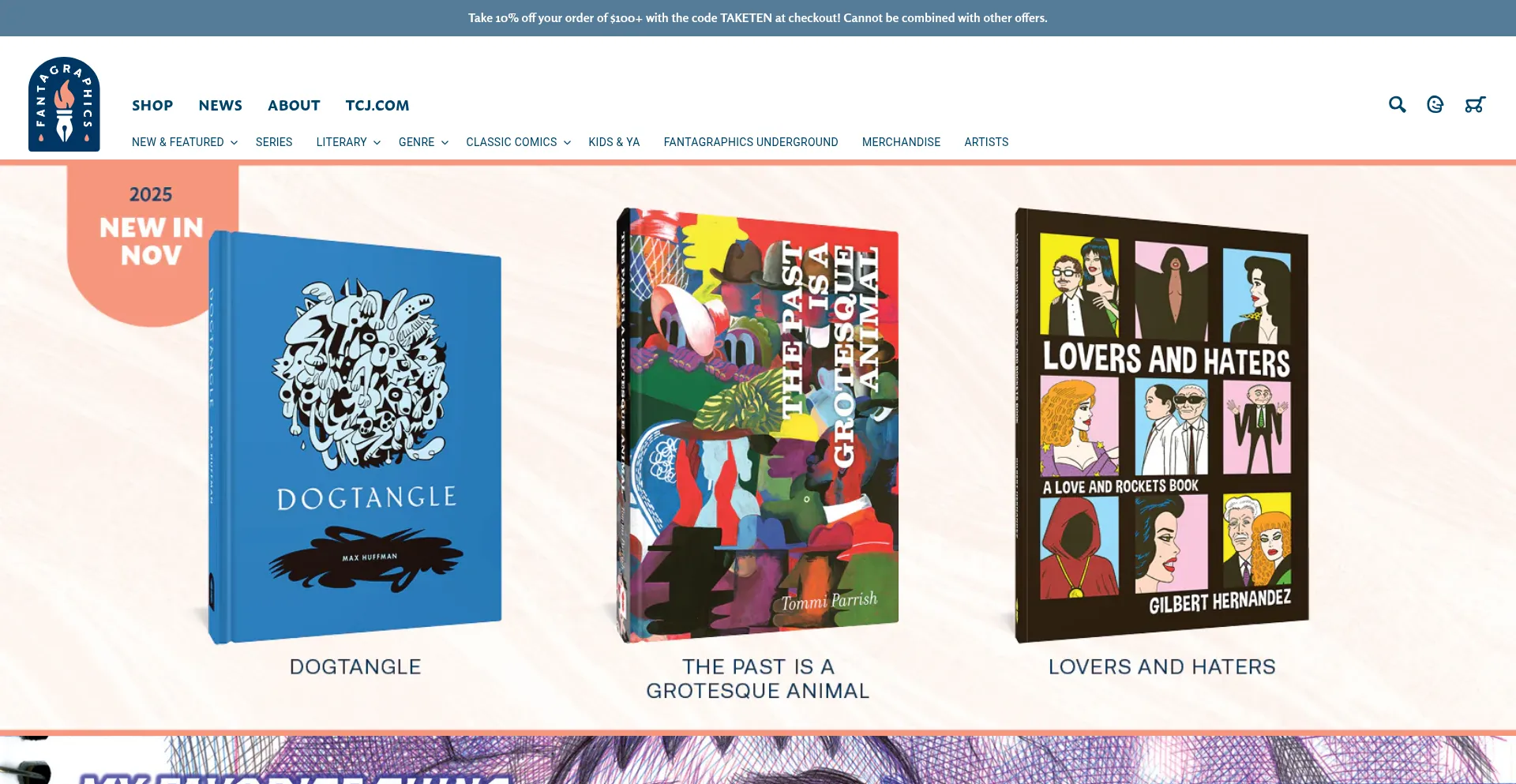Select The Past Is a Grotesque Animal cover

757,426
